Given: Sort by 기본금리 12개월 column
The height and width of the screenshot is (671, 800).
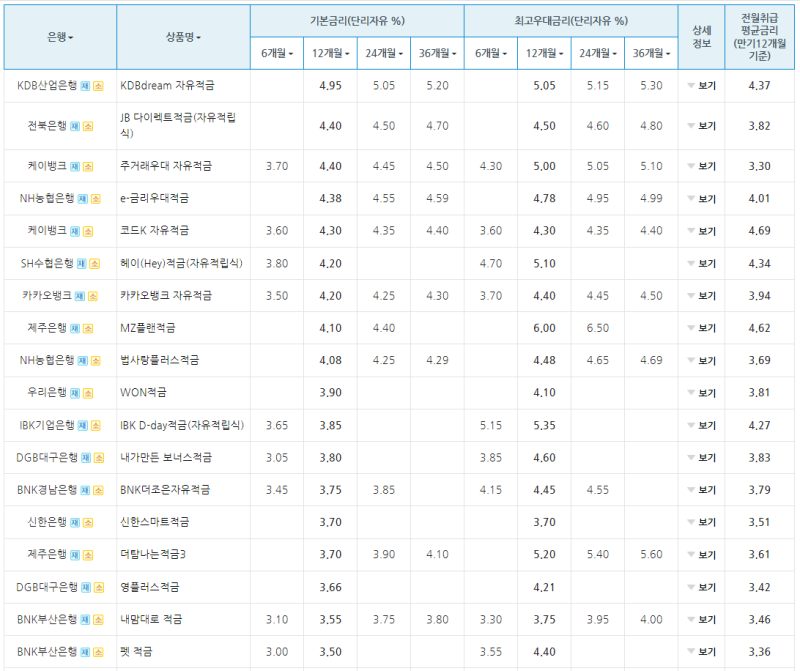Looking at the screenshot, I should [x=331, y=53].
